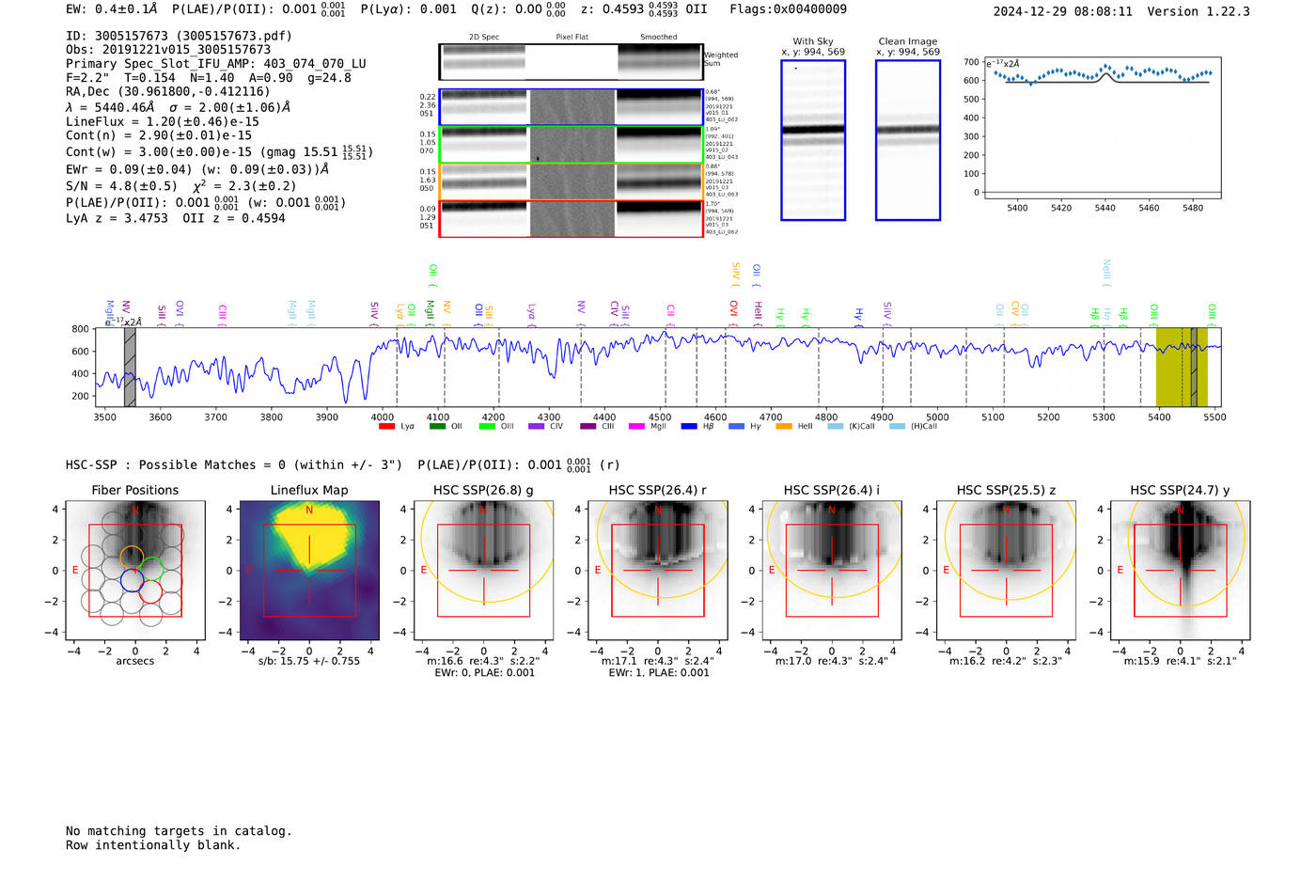The image size is (1316, 896).
Task: Click the blue fiber circle in Fiber Positions
Action: coord(132,580)
